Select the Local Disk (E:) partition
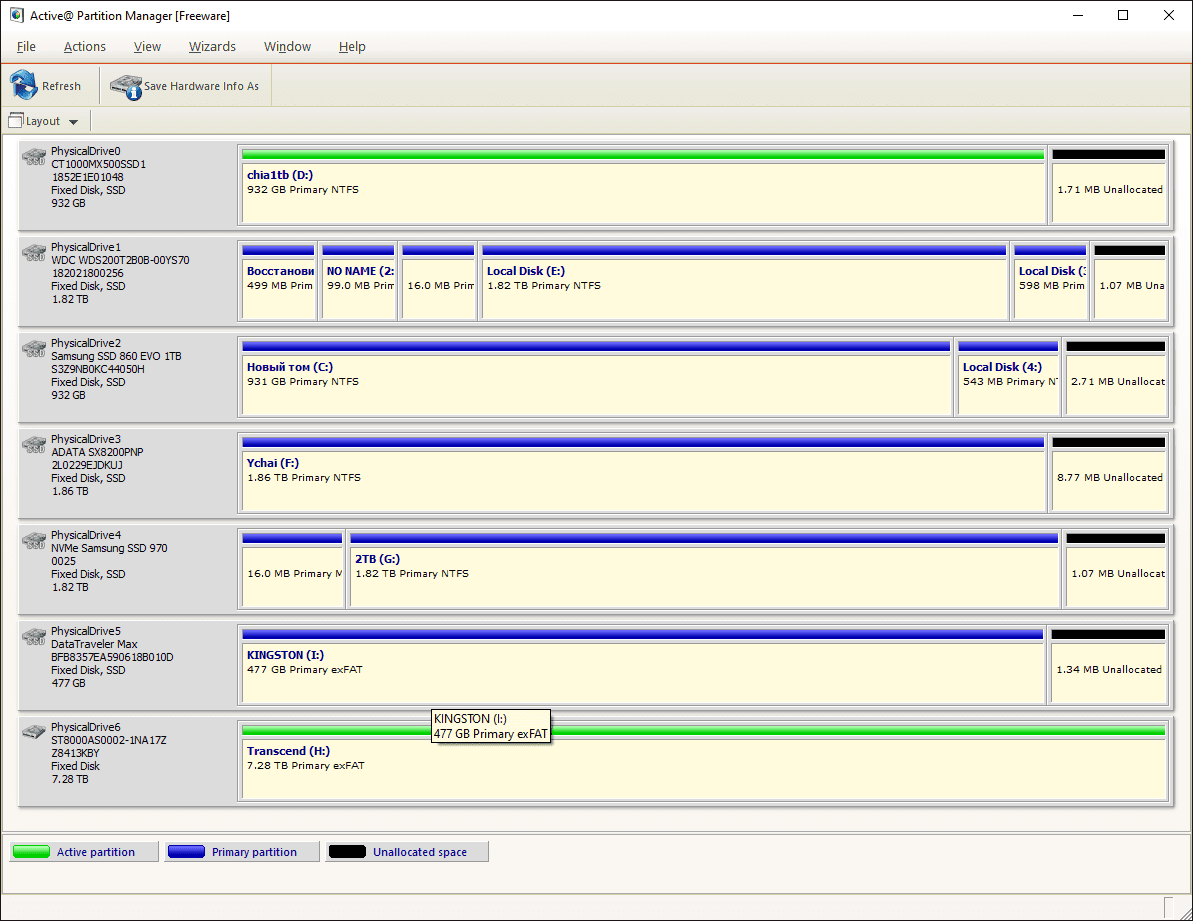1193x921 pixels. tap(744, 281)
